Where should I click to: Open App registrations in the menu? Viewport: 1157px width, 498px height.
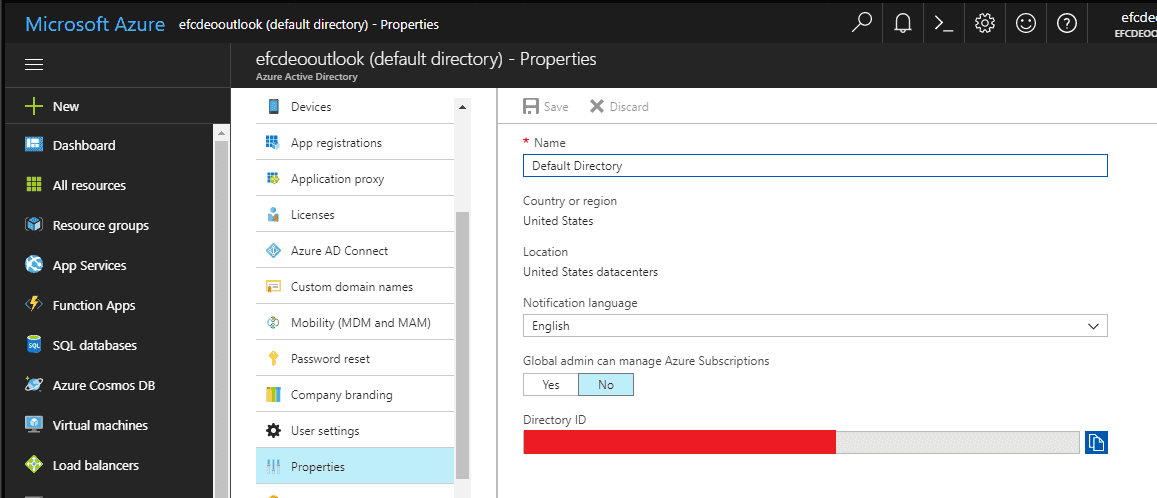(355, 142)
